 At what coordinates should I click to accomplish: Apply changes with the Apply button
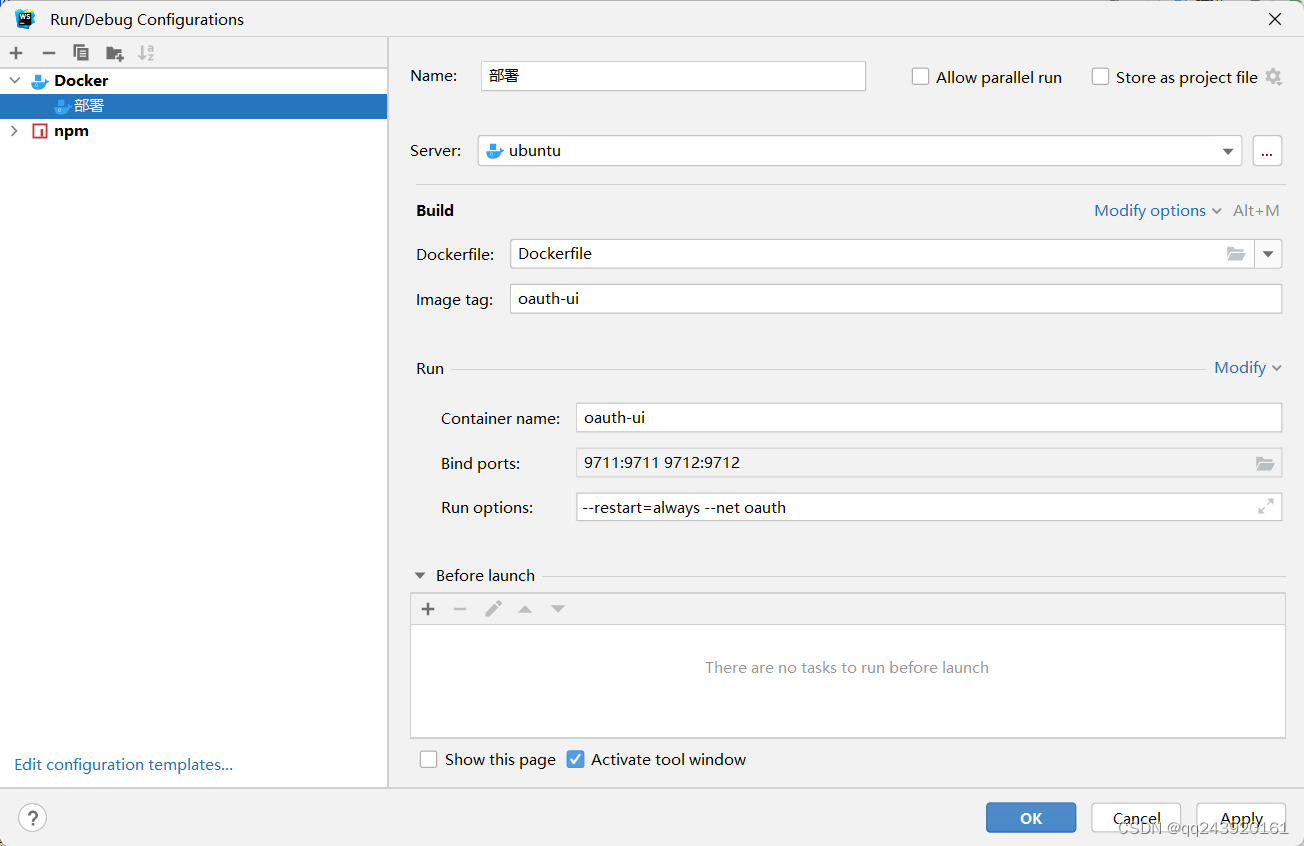[x=1240, y=817]
